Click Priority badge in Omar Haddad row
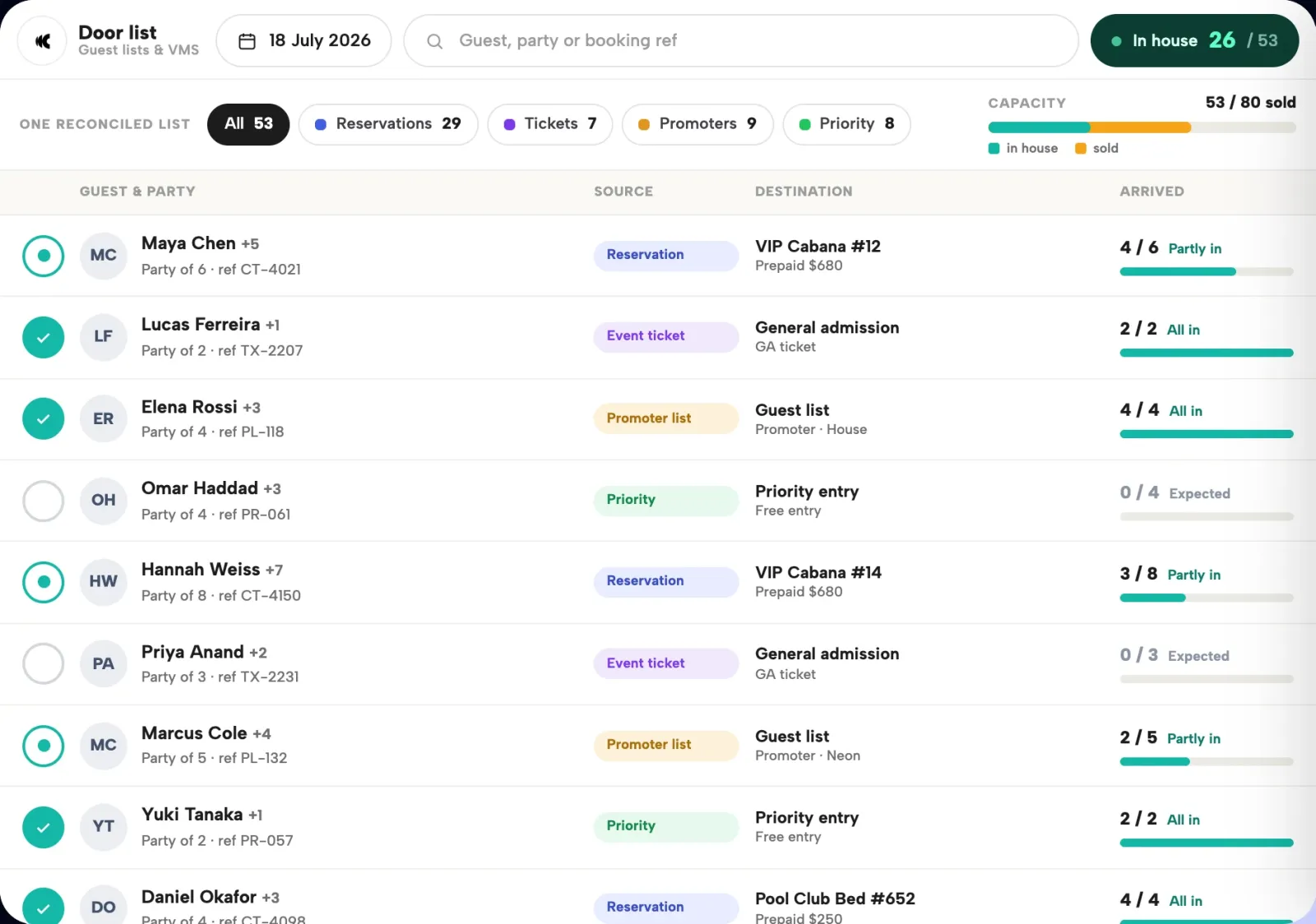The height and width of the screenshot is (924, 1316). (x=666, y=500)
